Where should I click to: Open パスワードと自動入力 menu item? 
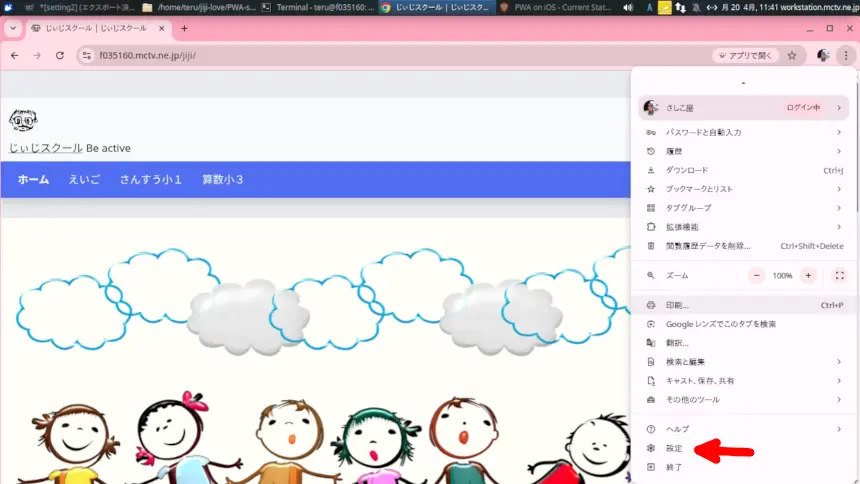click(744, 132)
